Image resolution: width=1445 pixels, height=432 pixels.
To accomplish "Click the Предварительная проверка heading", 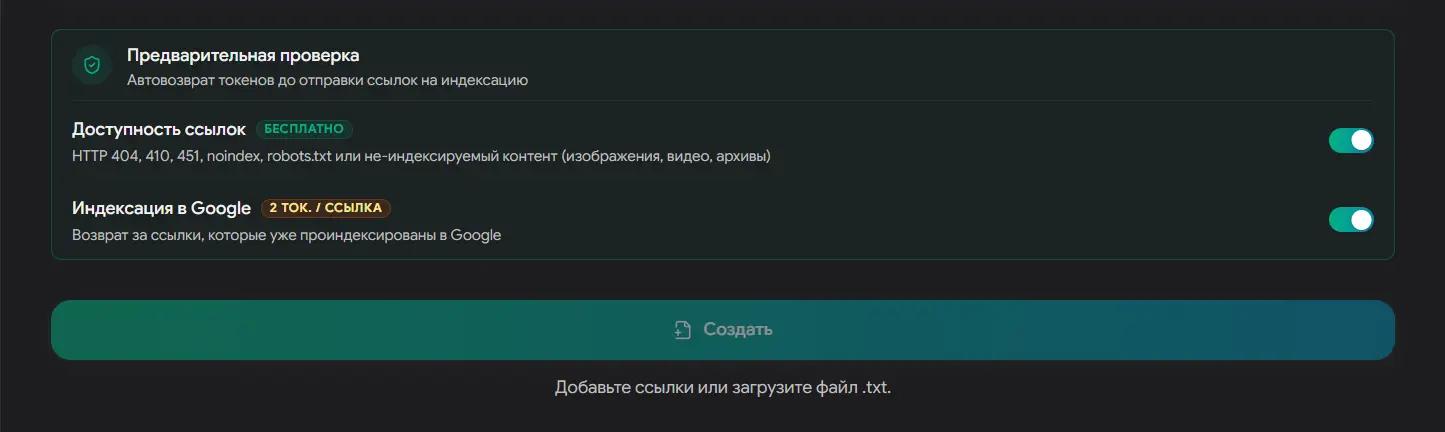I will tap(243, 55).
